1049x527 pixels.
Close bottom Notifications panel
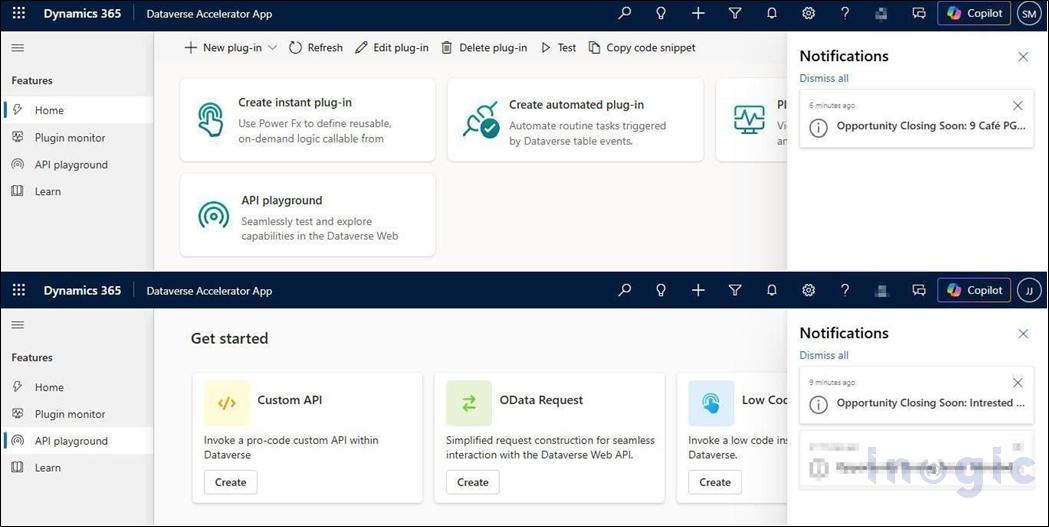coord(1023,334)
